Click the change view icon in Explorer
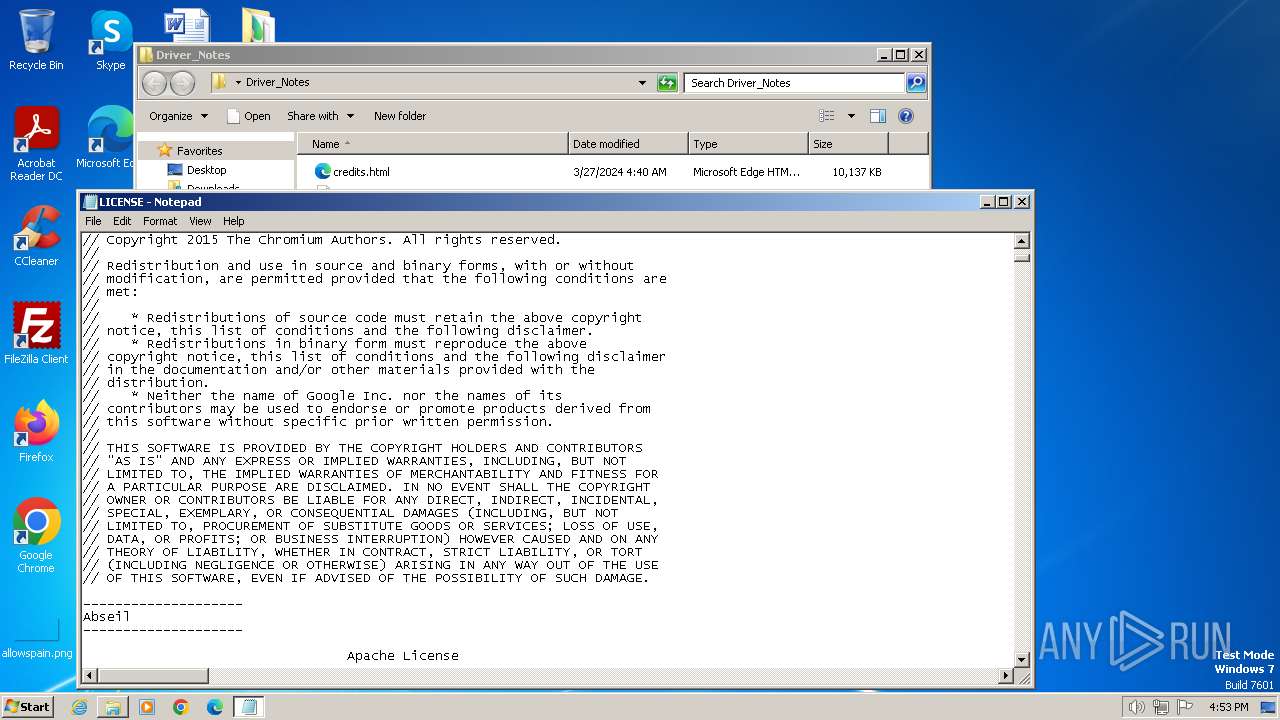This screenshot has width=1280, height=720. pyautogui.click(x=827, y=116)
